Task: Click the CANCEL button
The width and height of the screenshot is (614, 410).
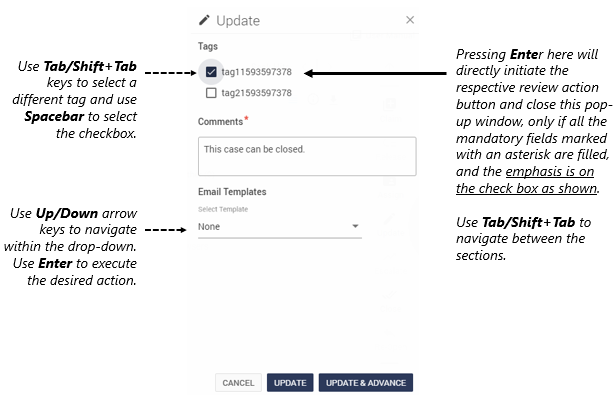Action: click(x=238, y=383)
